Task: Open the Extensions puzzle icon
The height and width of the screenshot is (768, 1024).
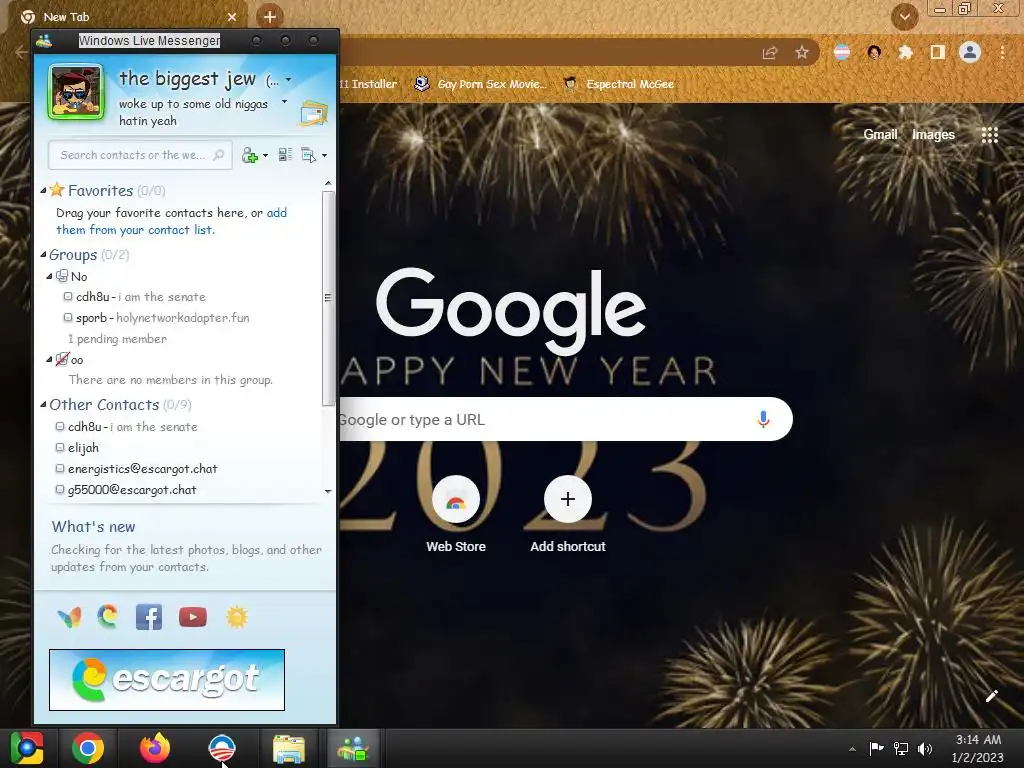Action: click(905, 52)
